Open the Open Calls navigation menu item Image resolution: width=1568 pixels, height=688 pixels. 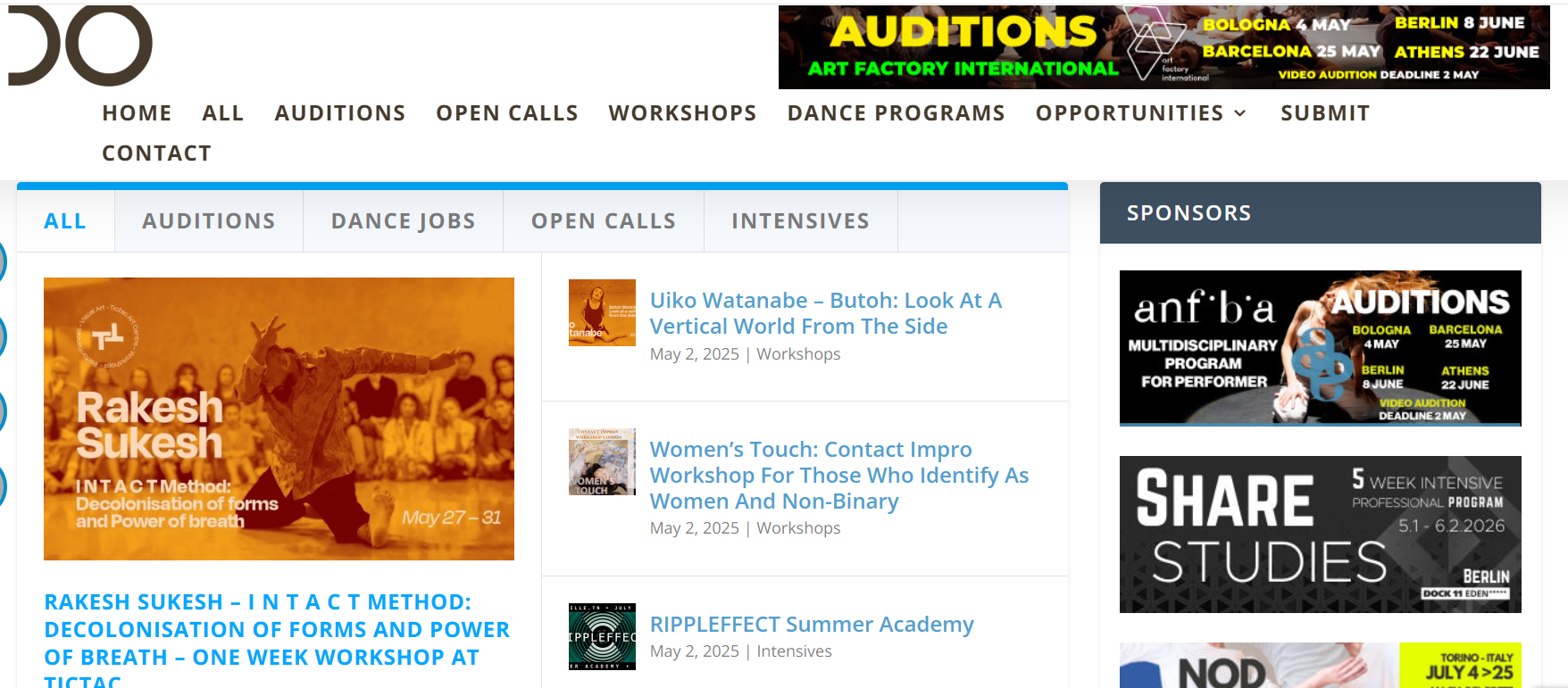507,113
